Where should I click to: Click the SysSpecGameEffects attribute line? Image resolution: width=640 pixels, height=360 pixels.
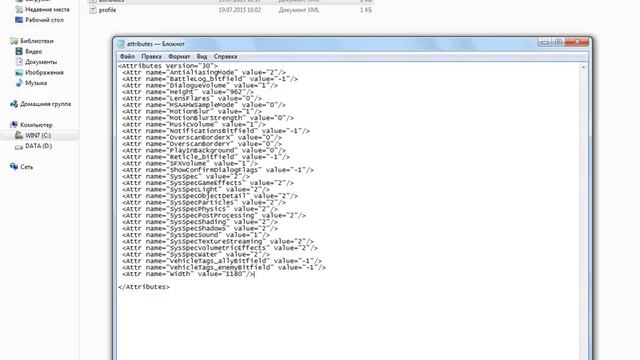coord(208,183)
